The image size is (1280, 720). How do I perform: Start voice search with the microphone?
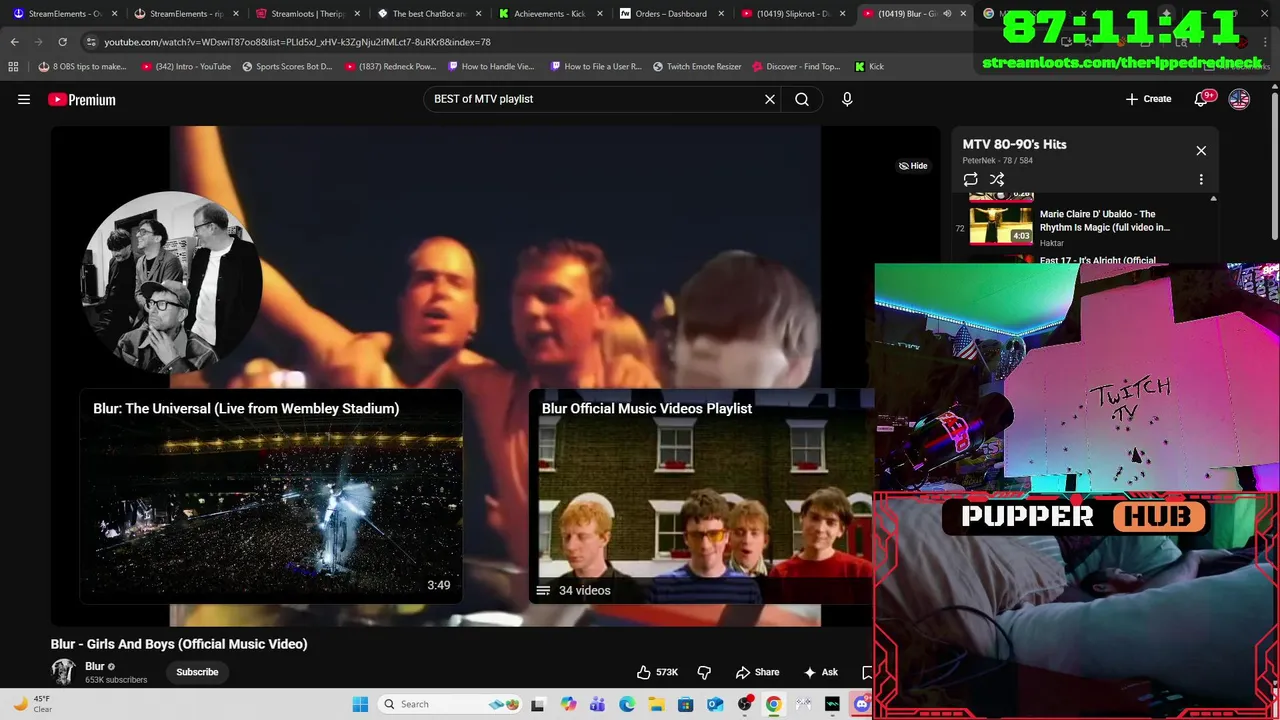coord(847,99)
